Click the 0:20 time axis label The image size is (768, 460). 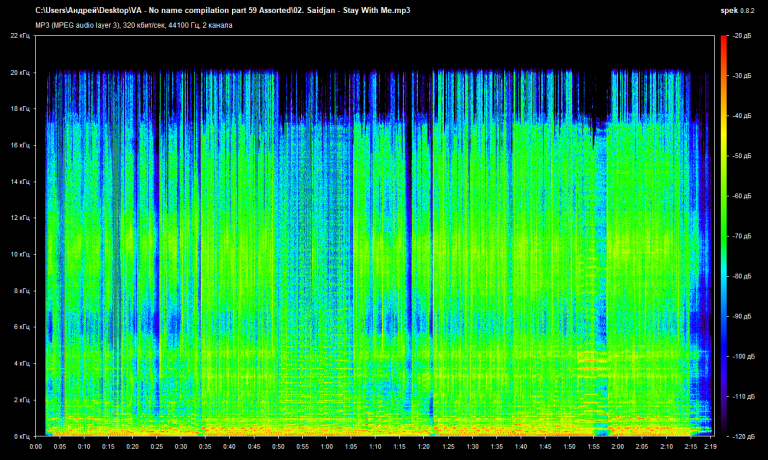pyautogui.click(x=133, y=447)
